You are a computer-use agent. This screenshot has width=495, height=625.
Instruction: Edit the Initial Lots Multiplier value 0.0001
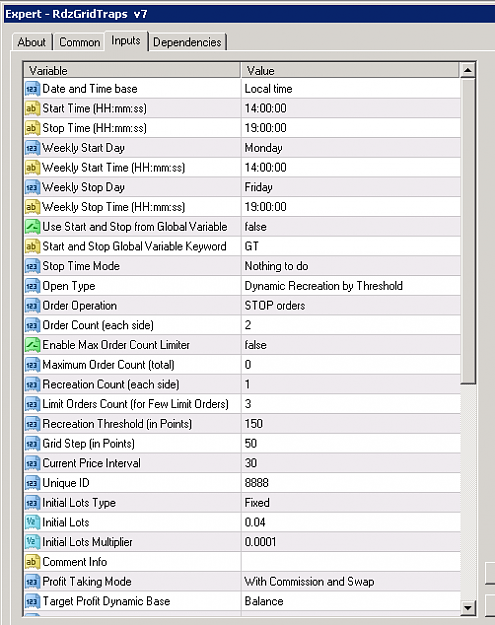pyautogui.click(x=351, y=542)
